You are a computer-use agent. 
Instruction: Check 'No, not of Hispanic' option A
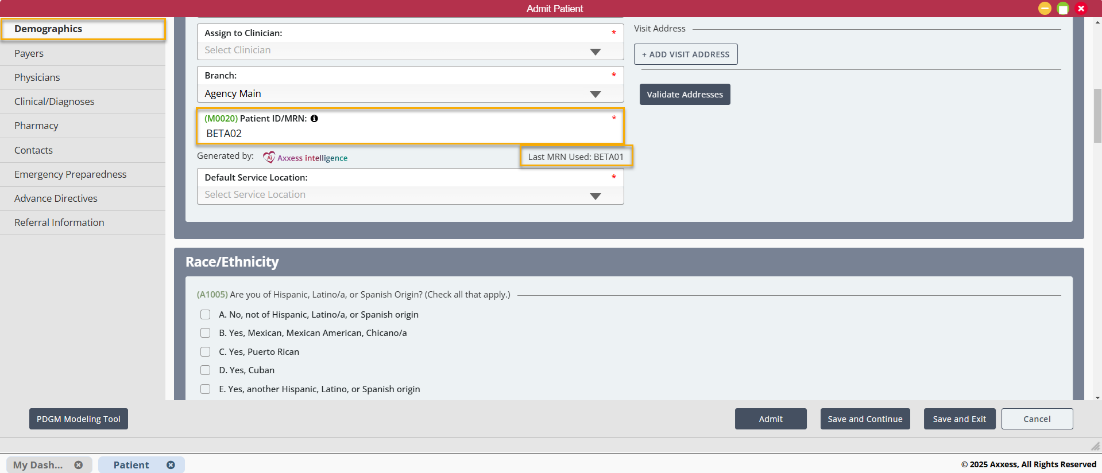click(205, 315)
